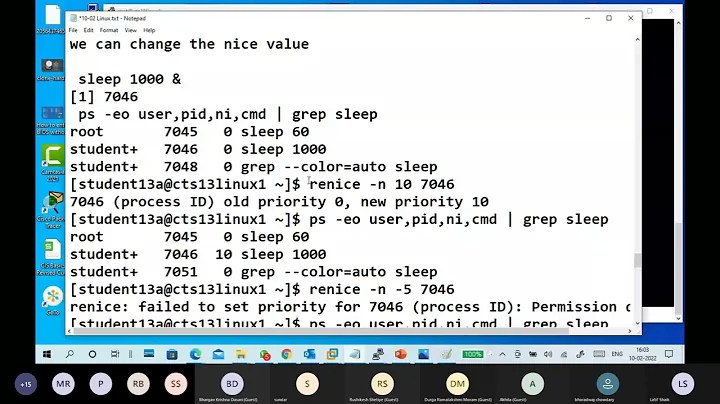Open the File menu in Notepad
720x404 pixels.
click(x=73, y=30)
